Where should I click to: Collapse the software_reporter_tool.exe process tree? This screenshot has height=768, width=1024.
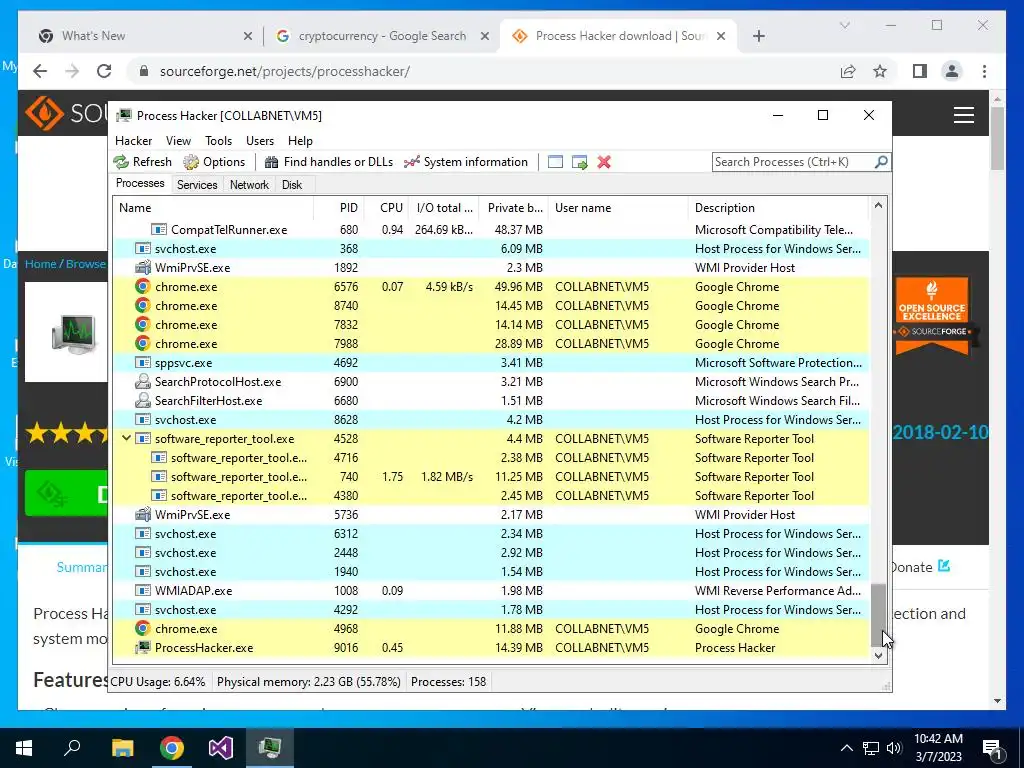click(127, 438)
